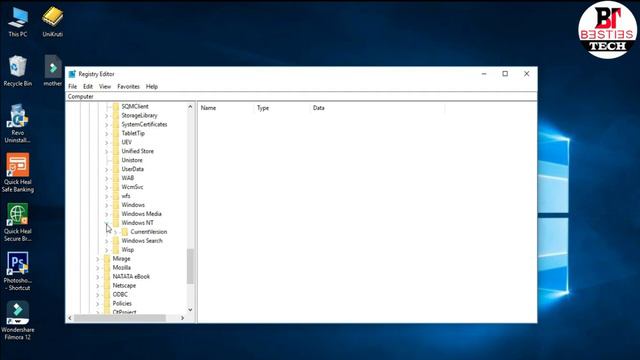Expand the CurrentVersion key
Image resolution: width=640 pixels, height=360 pixels.
[x=116, y=232]
